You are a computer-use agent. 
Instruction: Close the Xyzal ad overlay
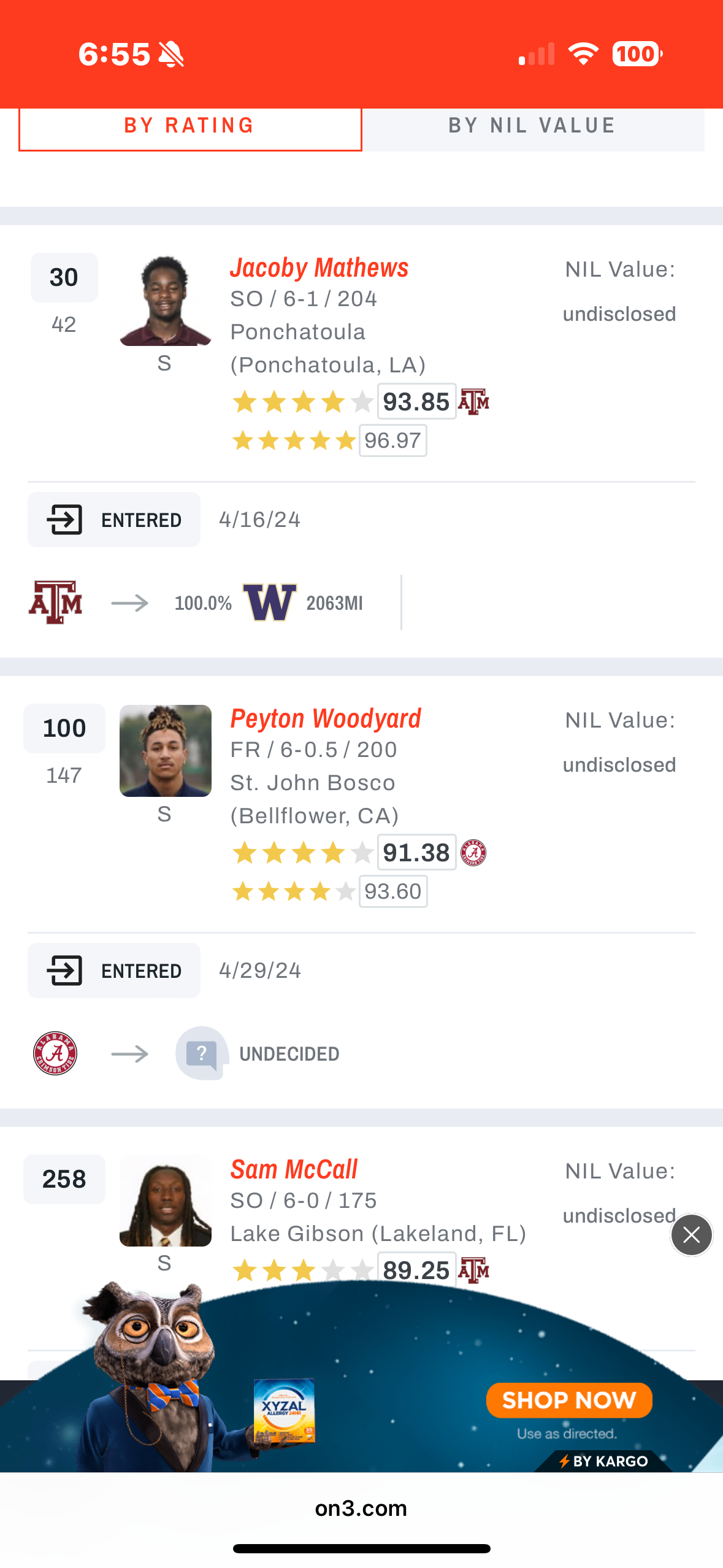pyautogui.click(x=691, y=1235)
